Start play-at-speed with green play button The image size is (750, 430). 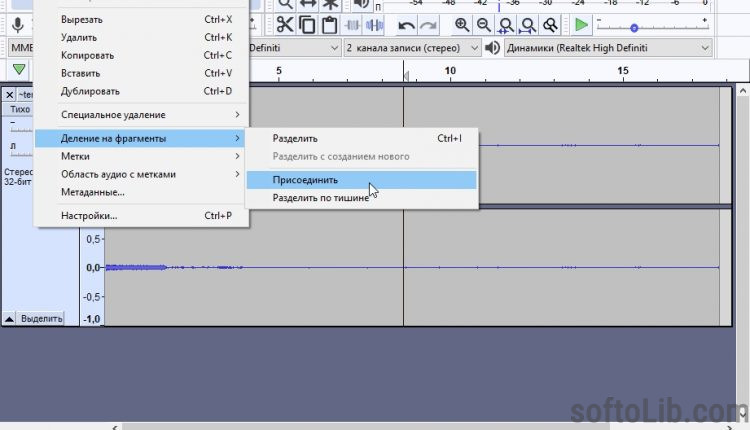(x=581, y=24)
